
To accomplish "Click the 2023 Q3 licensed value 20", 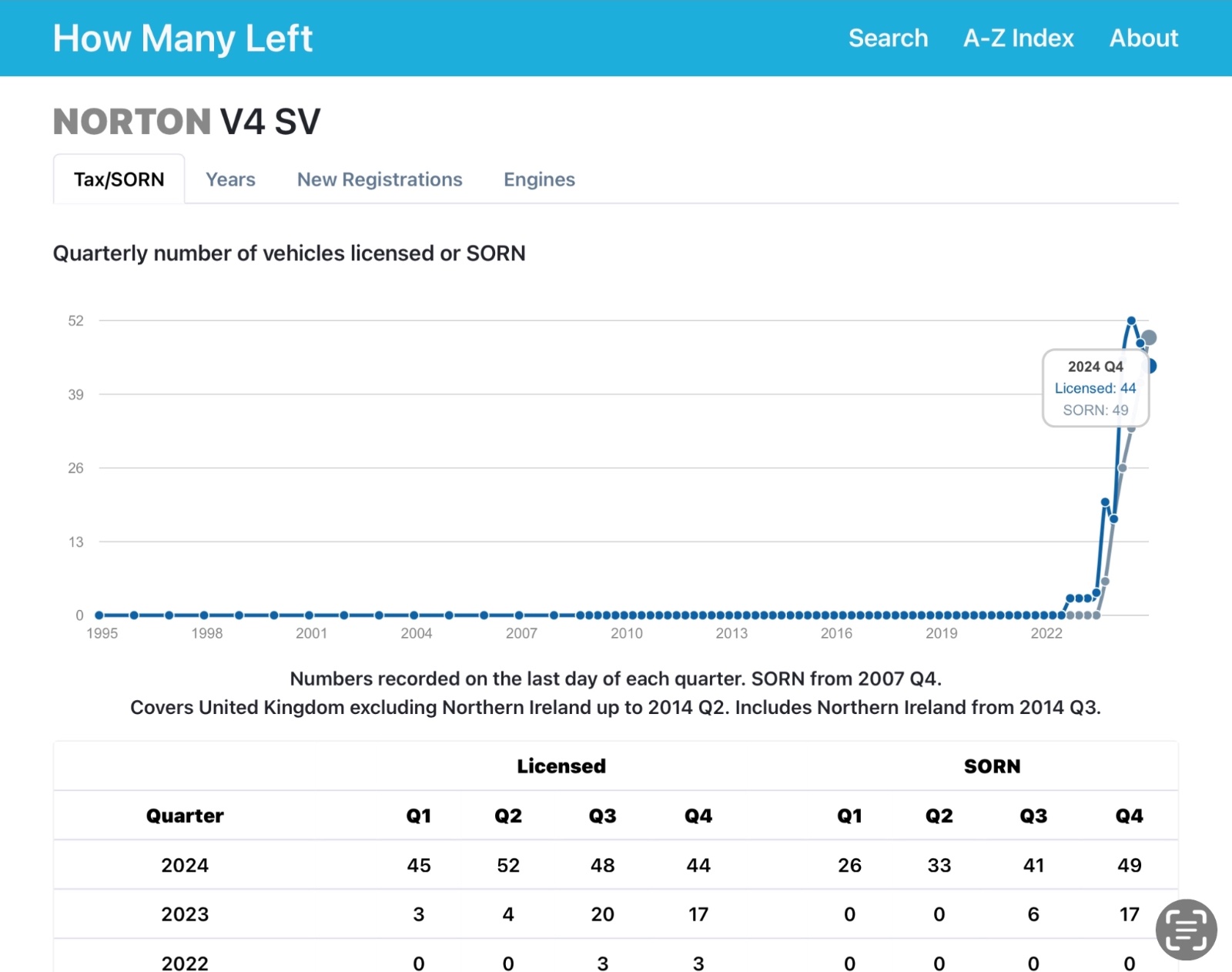I will pos(602,914).
